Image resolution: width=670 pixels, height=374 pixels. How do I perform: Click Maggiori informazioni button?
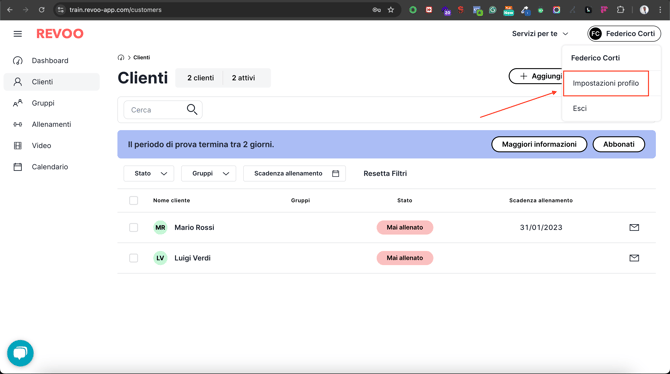pyautogui.click(x=539, y=144)
